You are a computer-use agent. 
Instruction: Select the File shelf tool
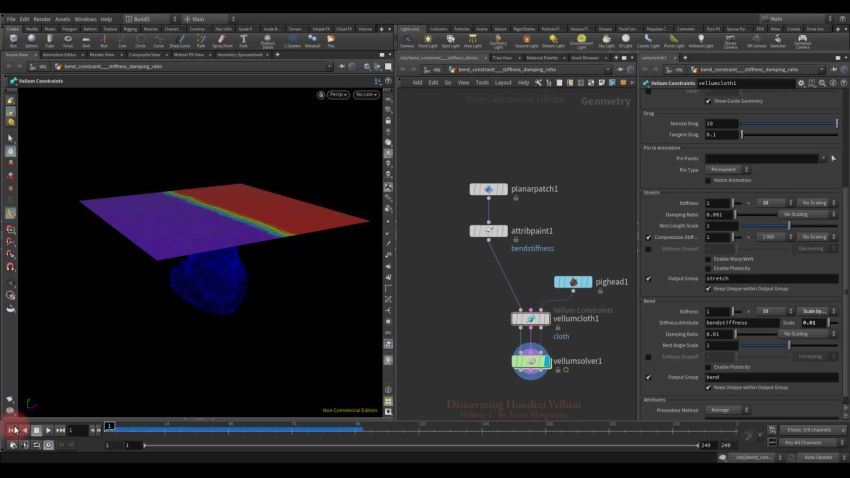click(331, 41)
